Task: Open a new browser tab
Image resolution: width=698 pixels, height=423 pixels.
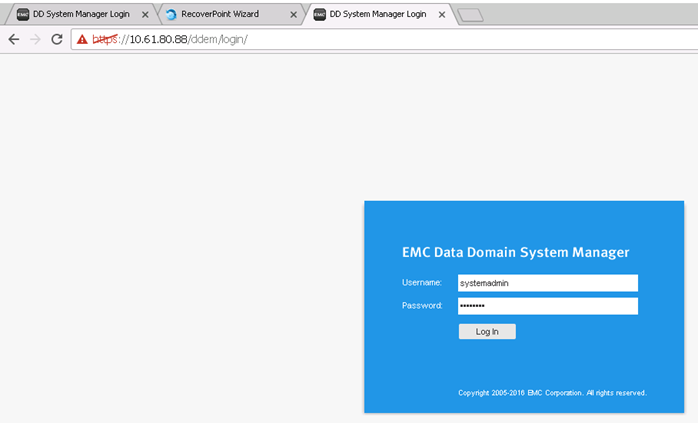Action: (469, 15)
